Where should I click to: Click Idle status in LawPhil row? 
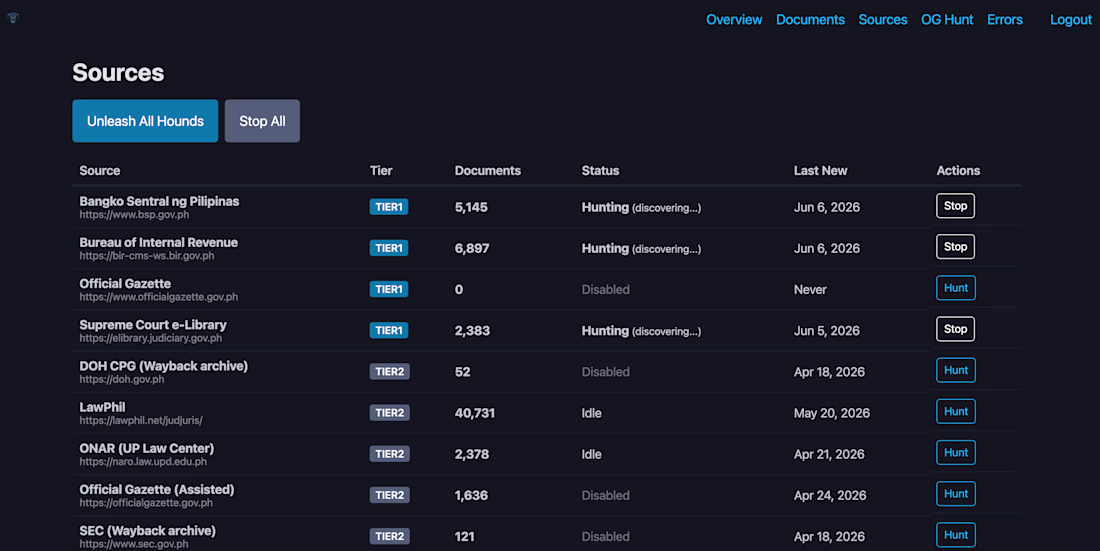(x=591, y=413)
